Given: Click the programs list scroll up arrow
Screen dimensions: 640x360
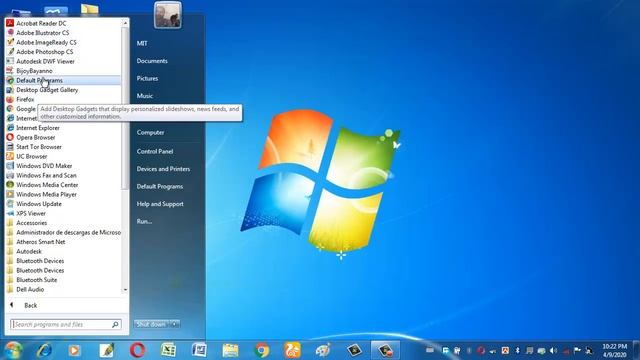Looking at the screenshot, I should [125, 23].
